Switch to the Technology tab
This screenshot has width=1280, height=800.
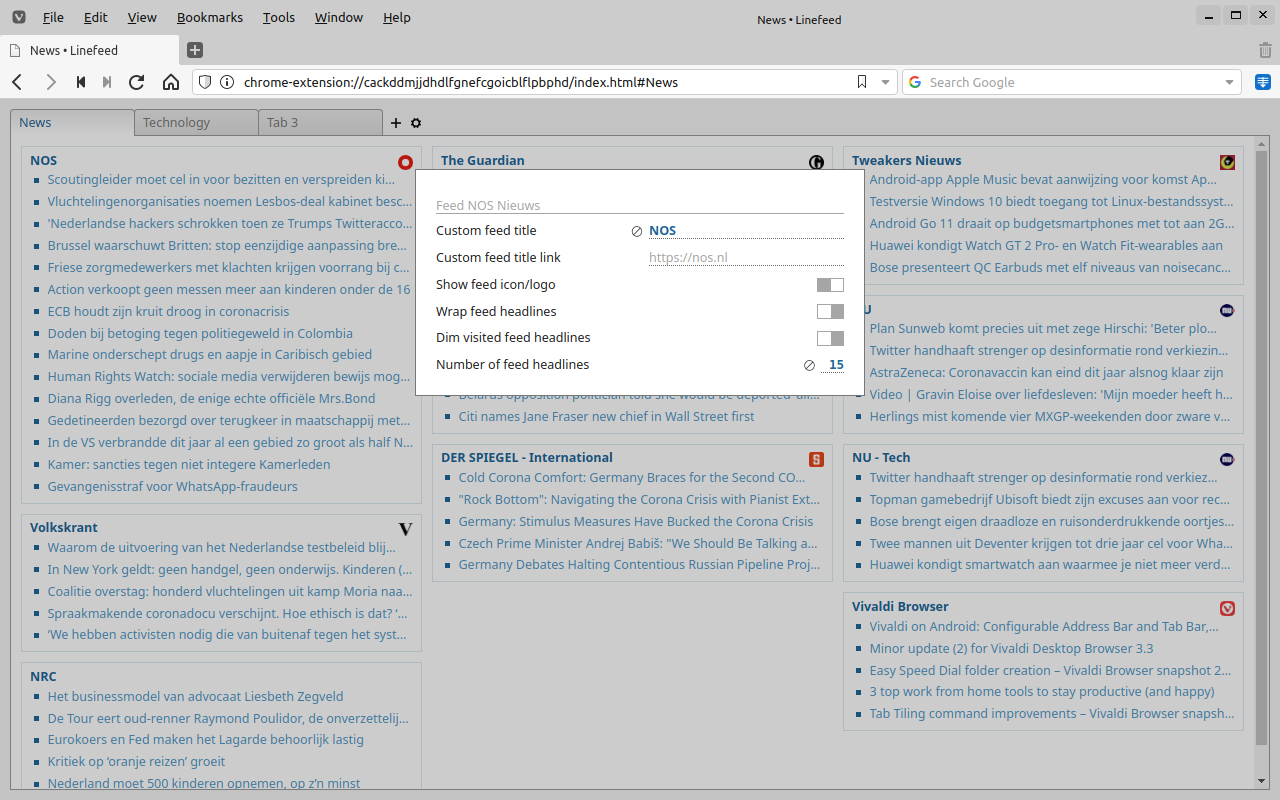point(196,123)
